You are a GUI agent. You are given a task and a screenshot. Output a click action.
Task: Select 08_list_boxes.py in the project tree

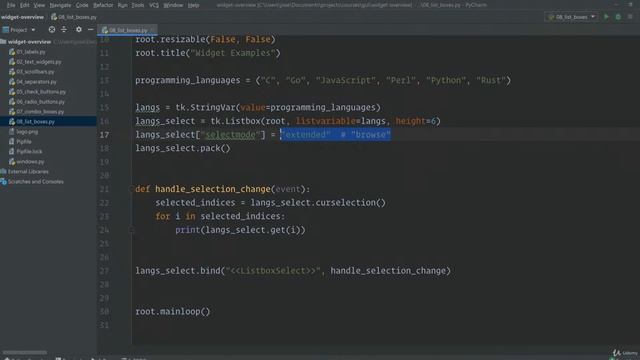click(x=36, y=122)
